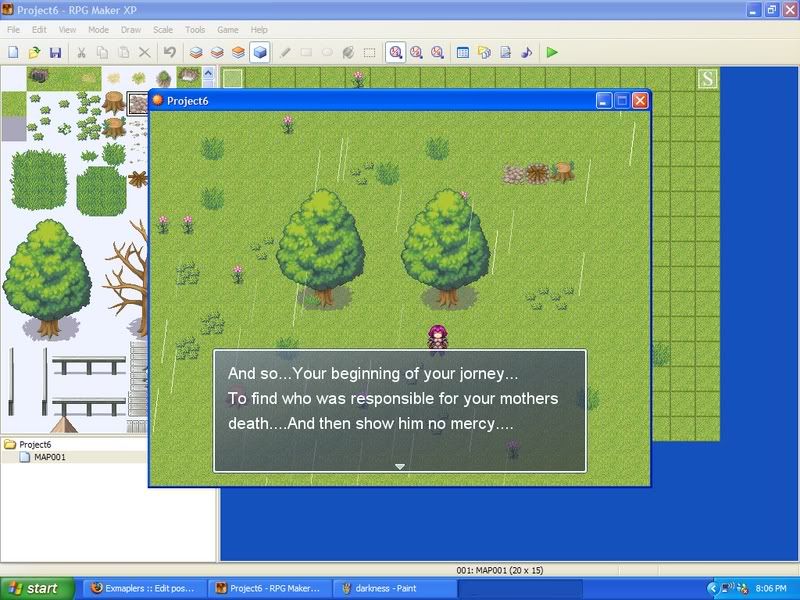Image resolution: width=800 pixels, height=600 pixels.
Task: Select the first map layer icon
Action: pyautogui.click(x=196, y=52)
